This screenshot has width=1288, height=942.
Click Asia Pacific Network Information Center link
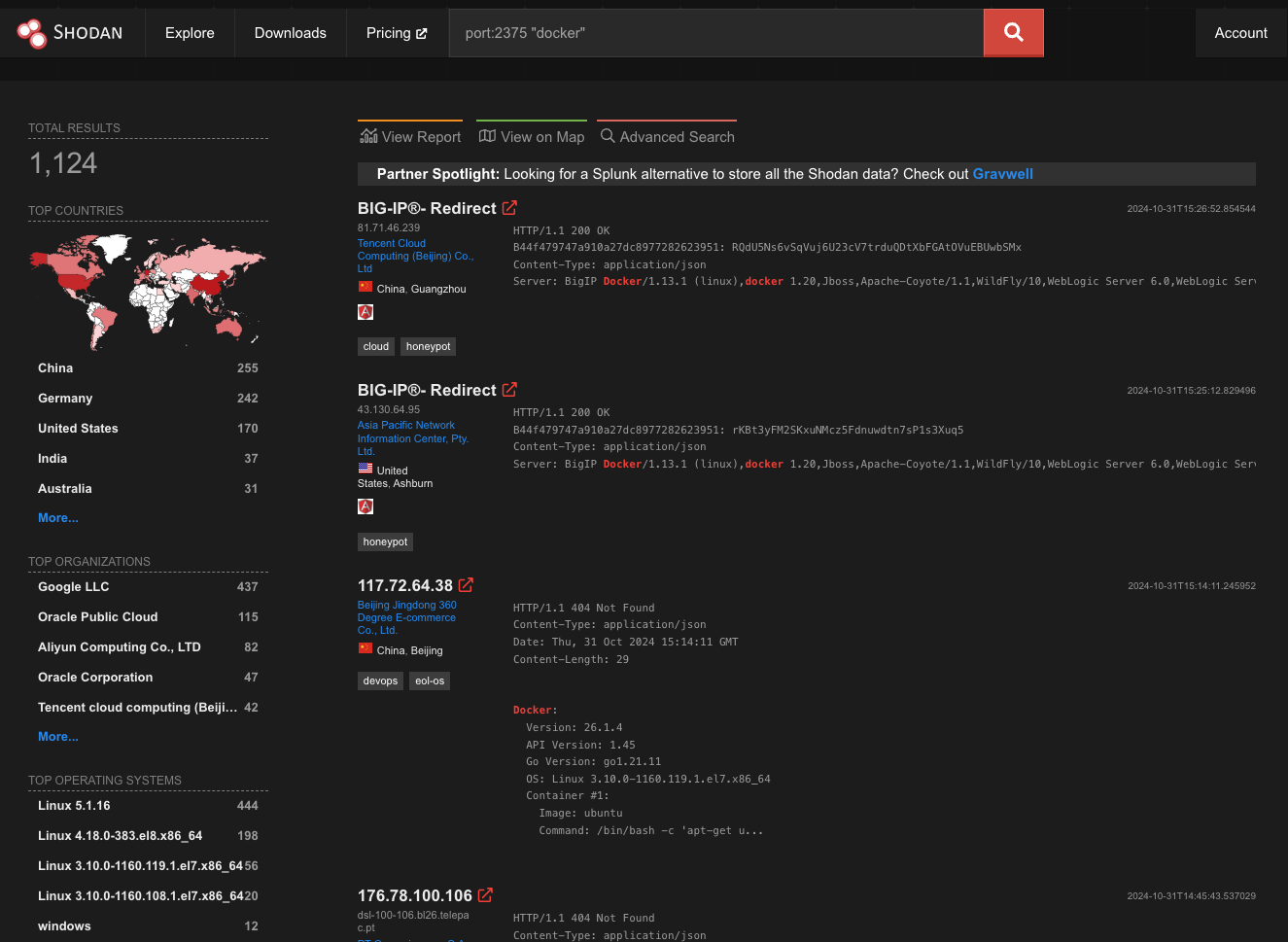click(x=413, y=438)
